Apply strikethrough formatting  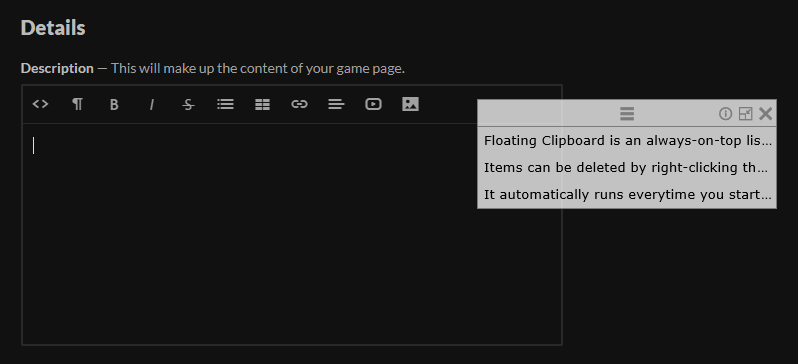[188, 104]
